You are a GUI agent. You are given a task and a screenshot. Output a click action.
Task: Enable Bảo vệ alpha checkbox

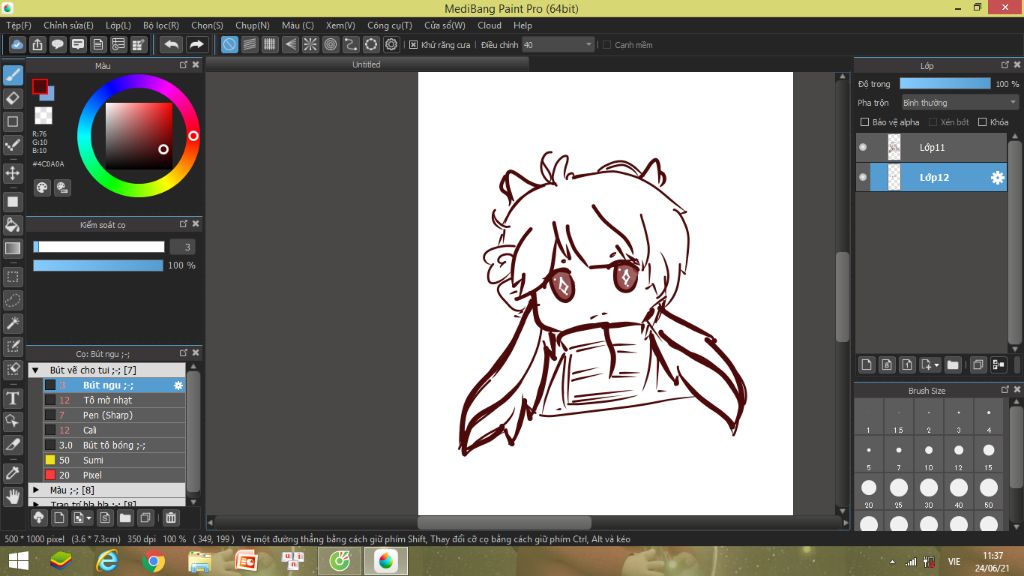[865, 122]
